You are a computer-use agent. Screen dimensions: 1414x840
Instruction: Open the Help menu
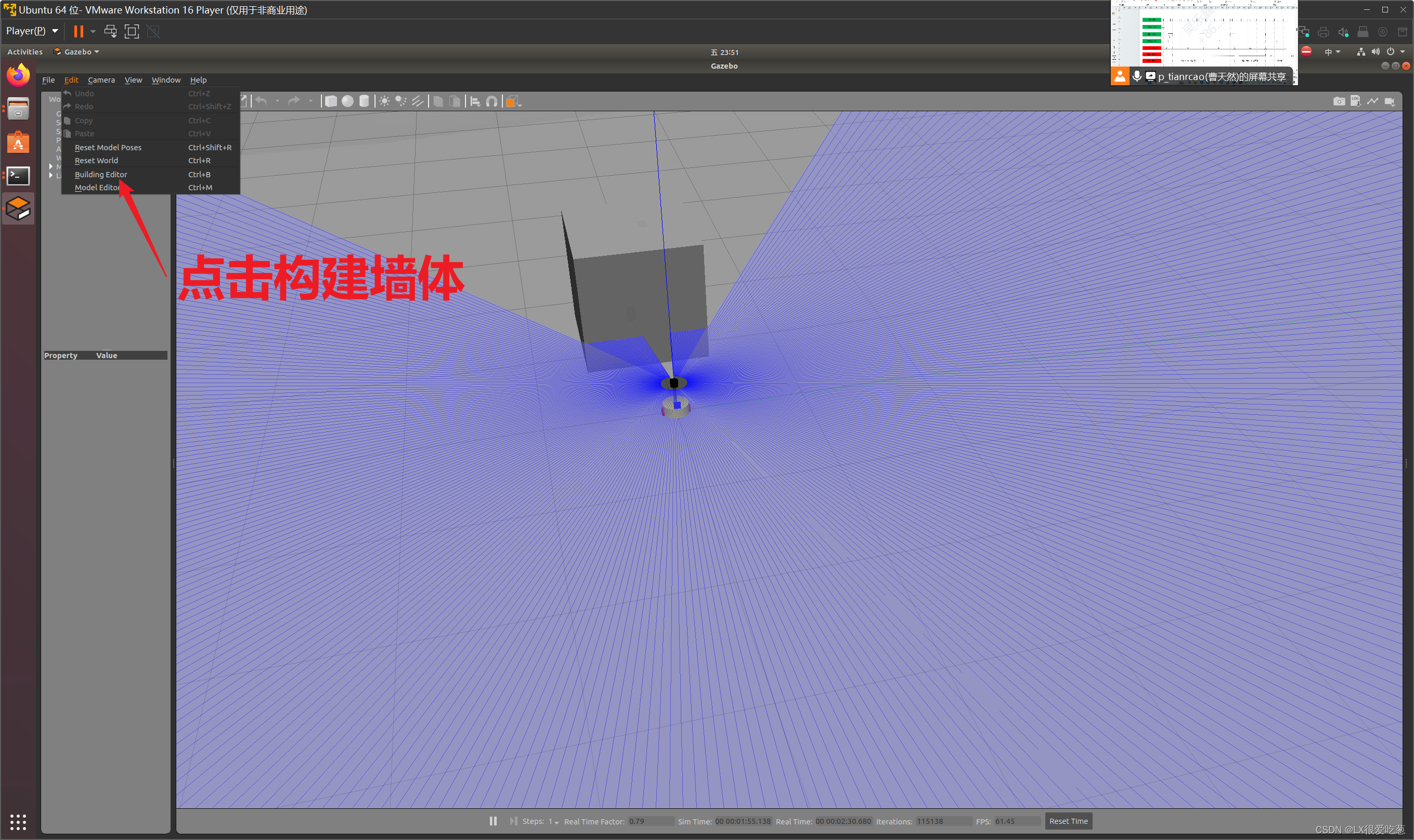(198, 80)
